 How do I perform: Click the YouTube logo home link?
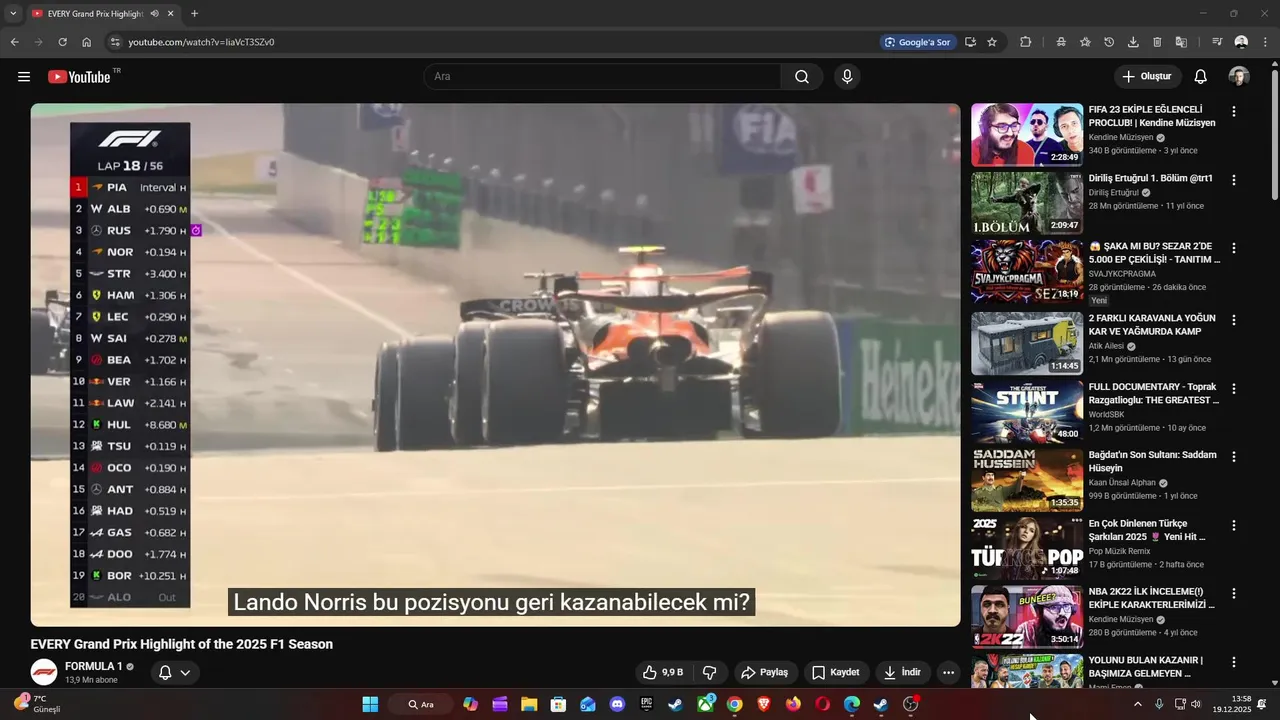[x=79, y=77]
